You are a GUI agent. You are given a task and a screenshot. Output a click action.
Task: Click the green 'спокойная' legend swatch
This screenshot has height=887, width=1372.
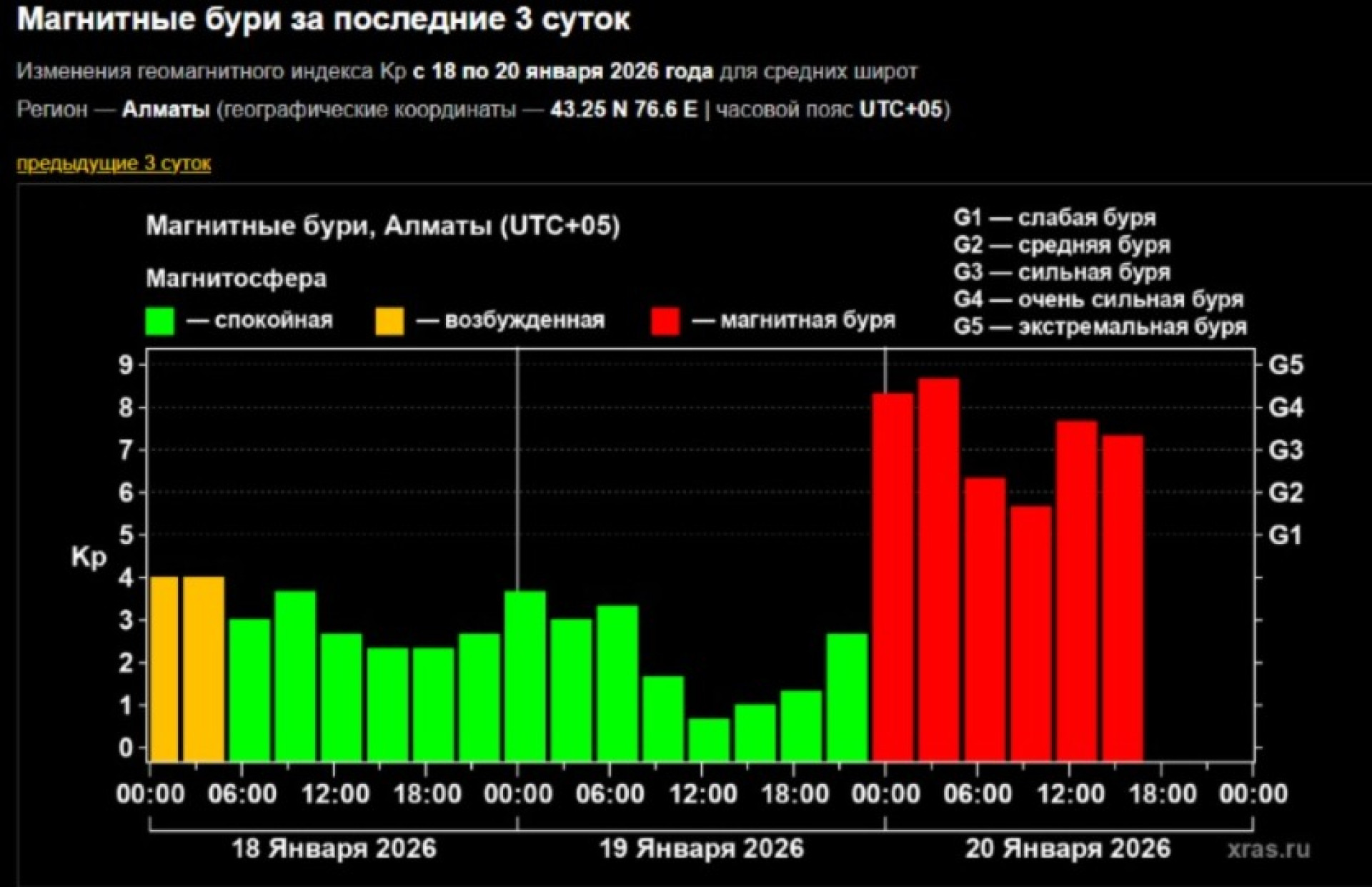[159, 321]
